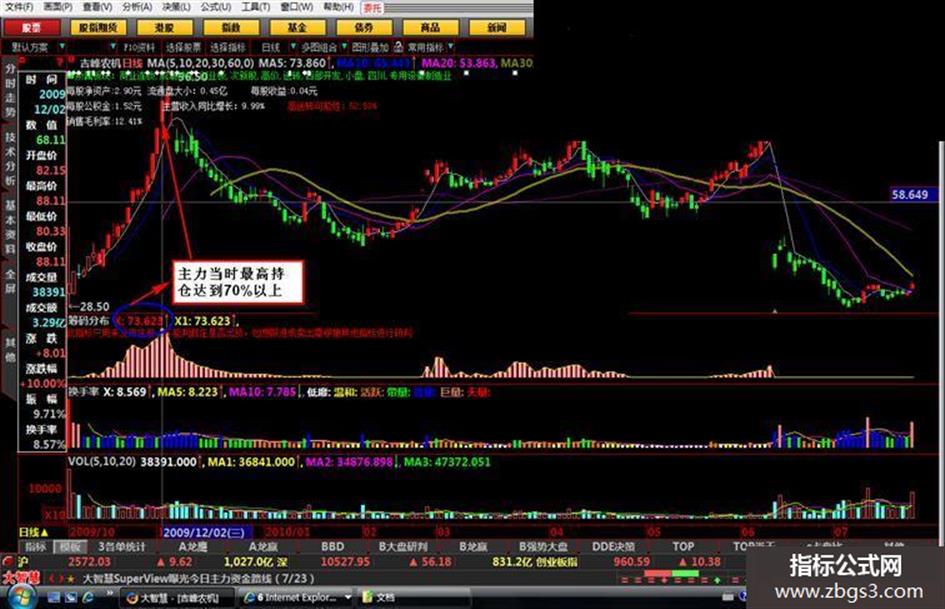Viewport: 945px width, 609px height.
Task: Toggle 全屏 sidebar tab
Action: point(10,280)
